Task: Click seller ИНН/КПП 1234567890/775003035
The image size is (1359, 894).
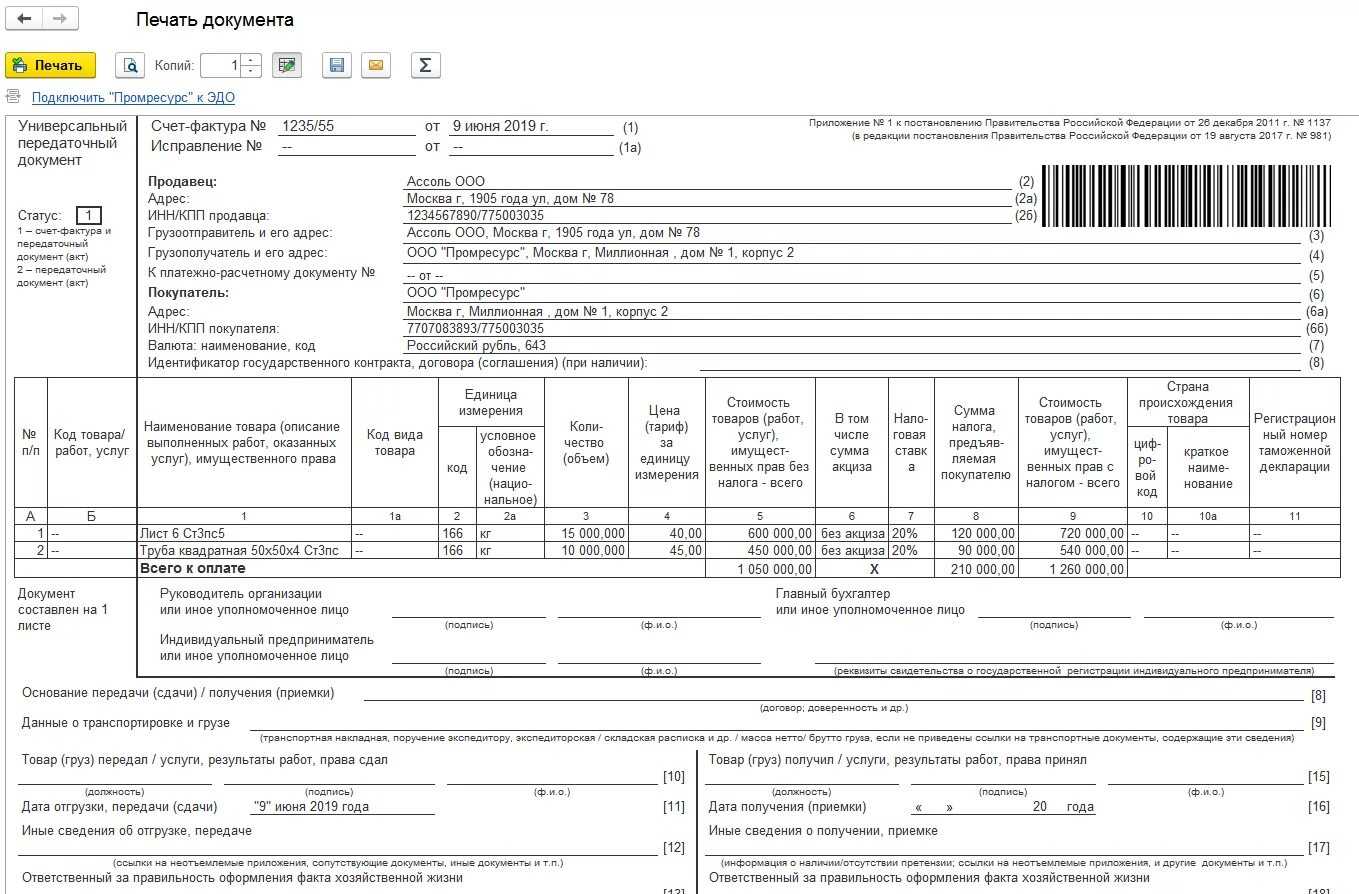Action: point(475,215)
